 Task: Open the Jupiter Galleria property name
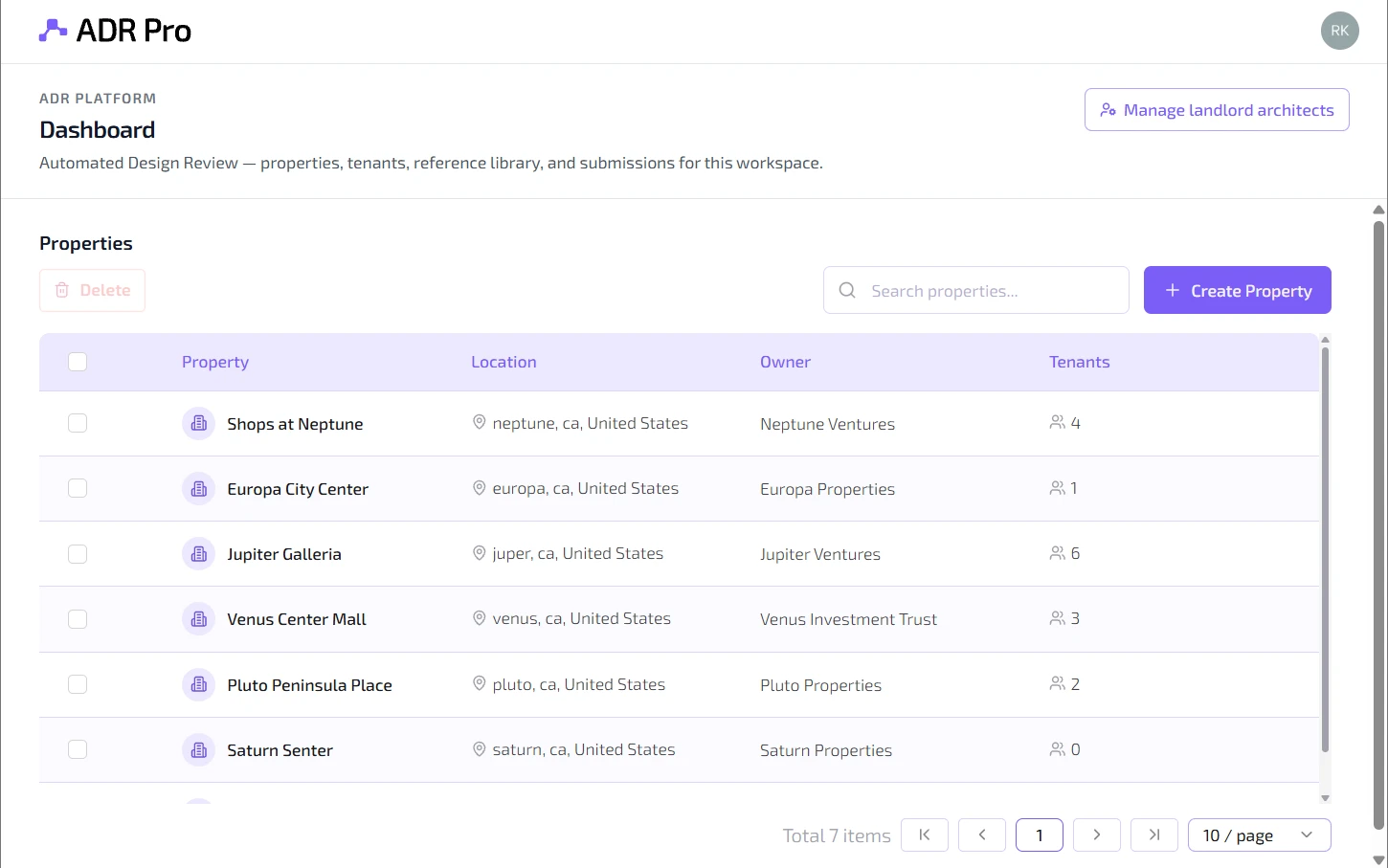[x=284, y=554]
